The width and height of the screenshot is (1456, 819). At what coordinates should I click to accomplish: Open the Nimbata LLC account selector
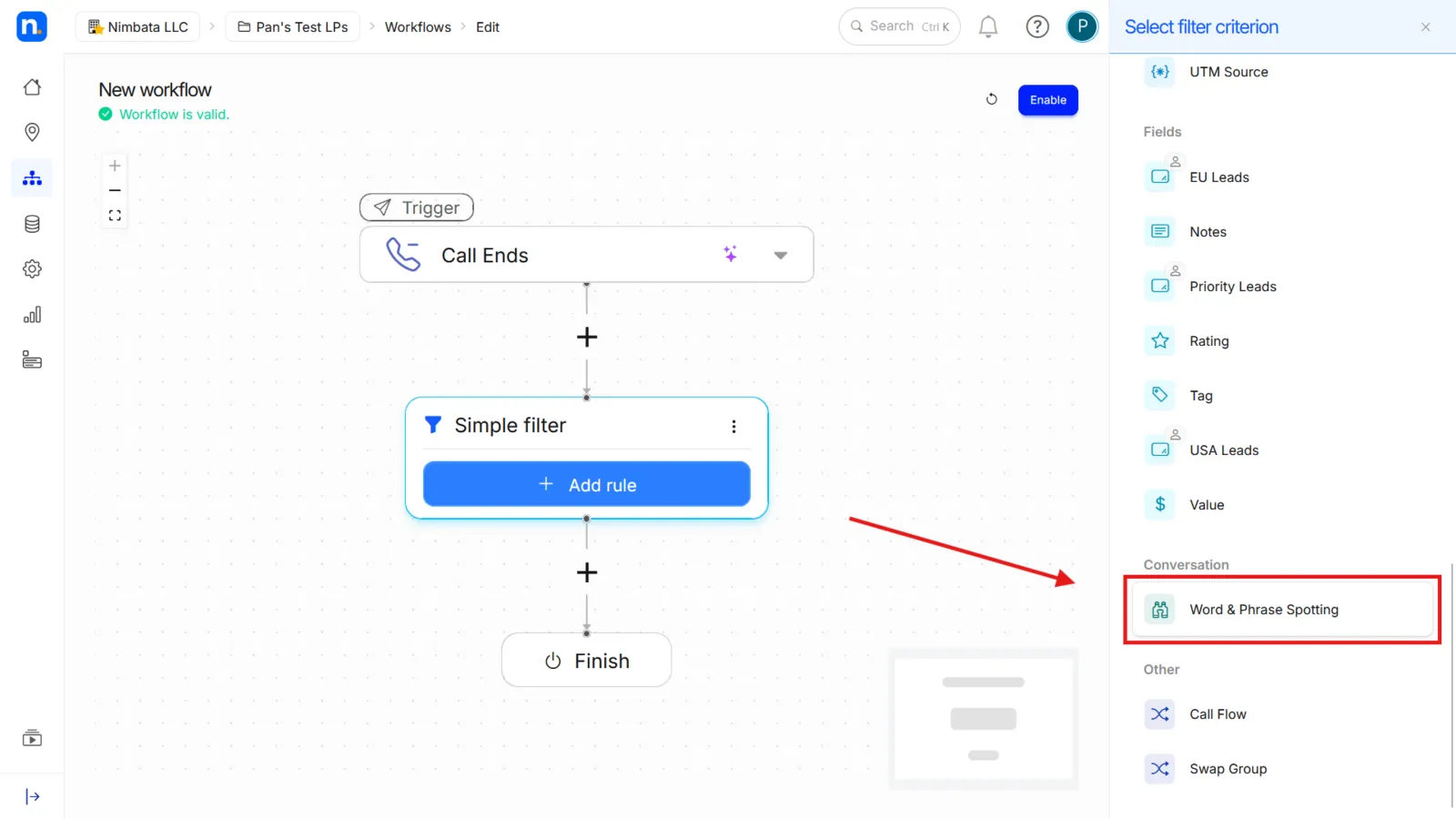138,27
